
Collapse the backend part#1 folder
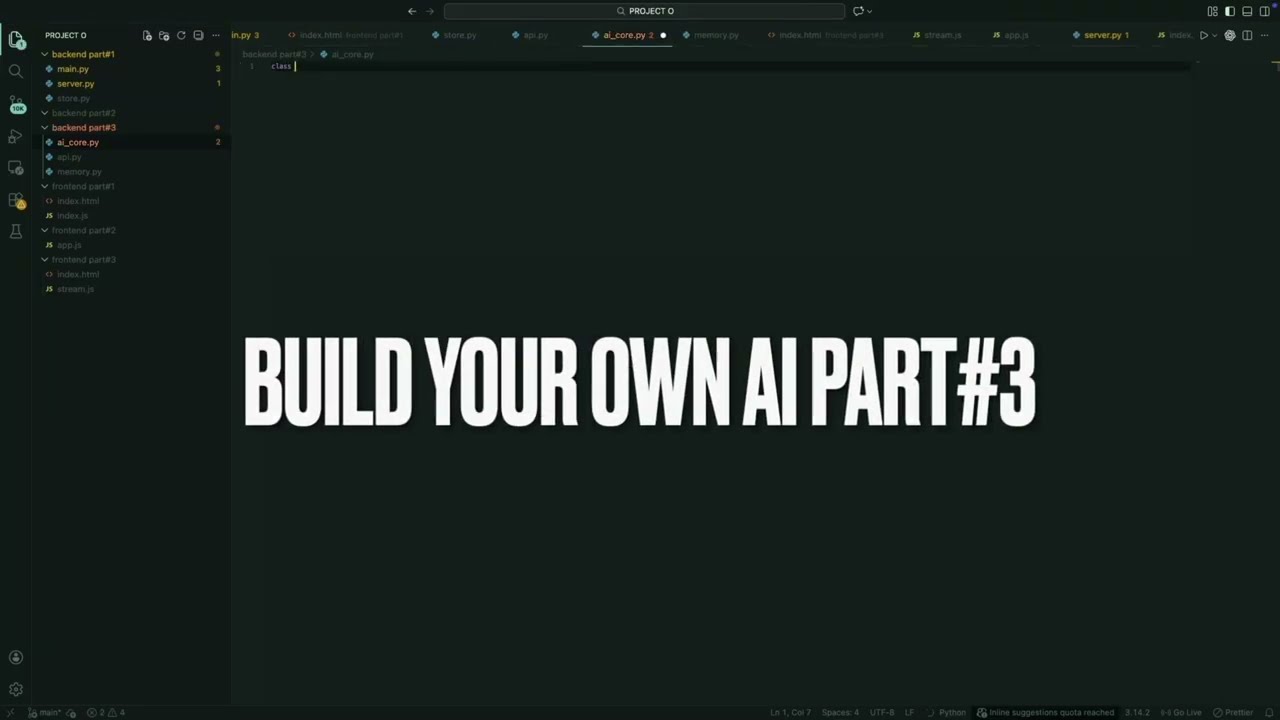coord(84,54)
